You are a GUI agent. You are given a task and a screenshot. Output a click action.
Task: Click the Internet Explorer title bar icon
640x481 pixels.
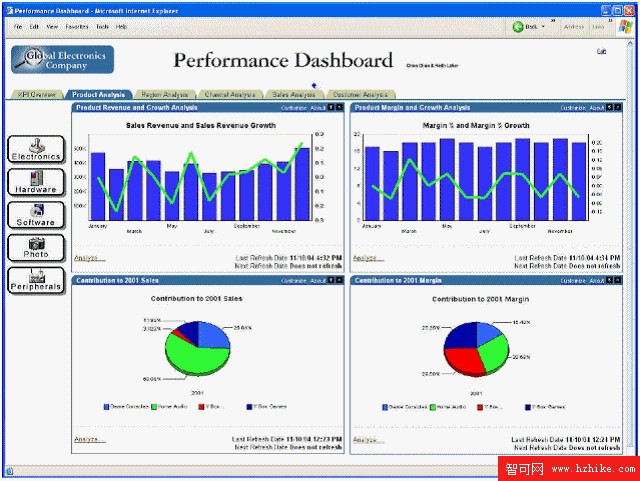click(10, 11)
